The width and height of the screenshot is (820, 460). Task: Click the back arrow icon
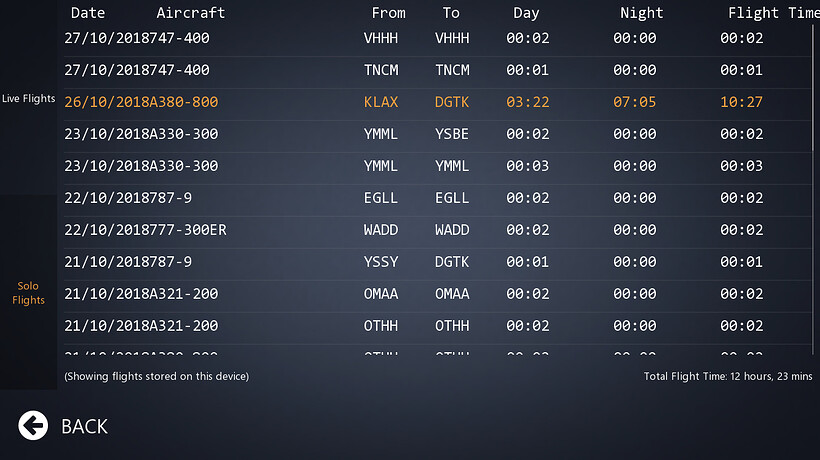(x=33, y=425)
